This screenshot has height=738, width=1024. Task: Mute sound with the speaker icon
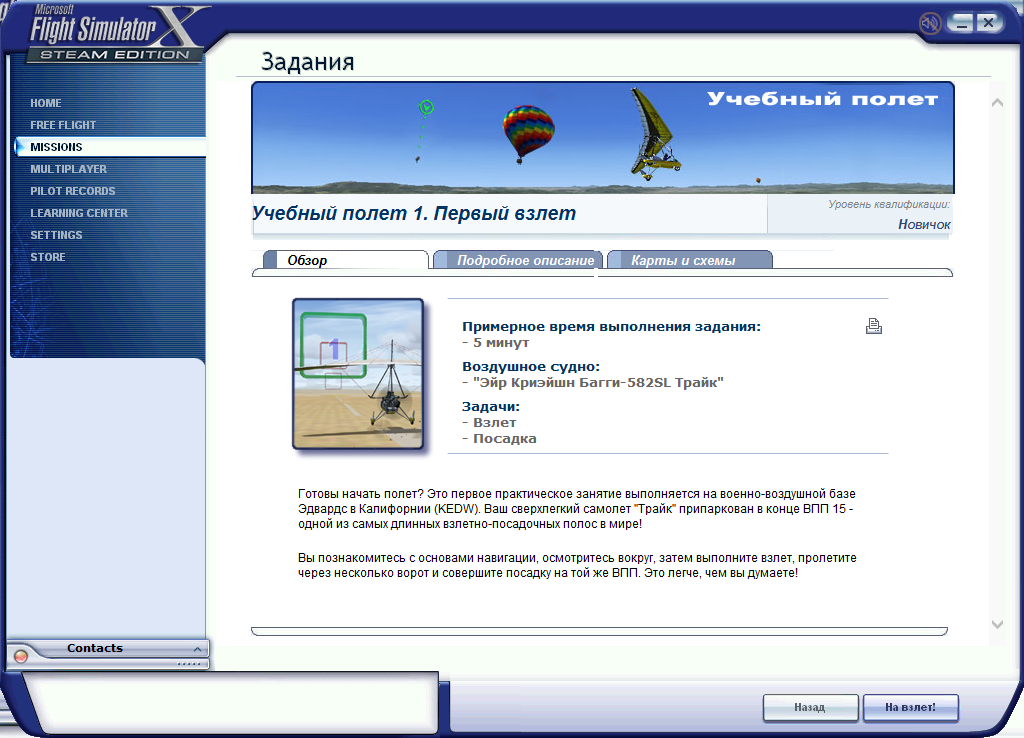[x=929, y=24]
